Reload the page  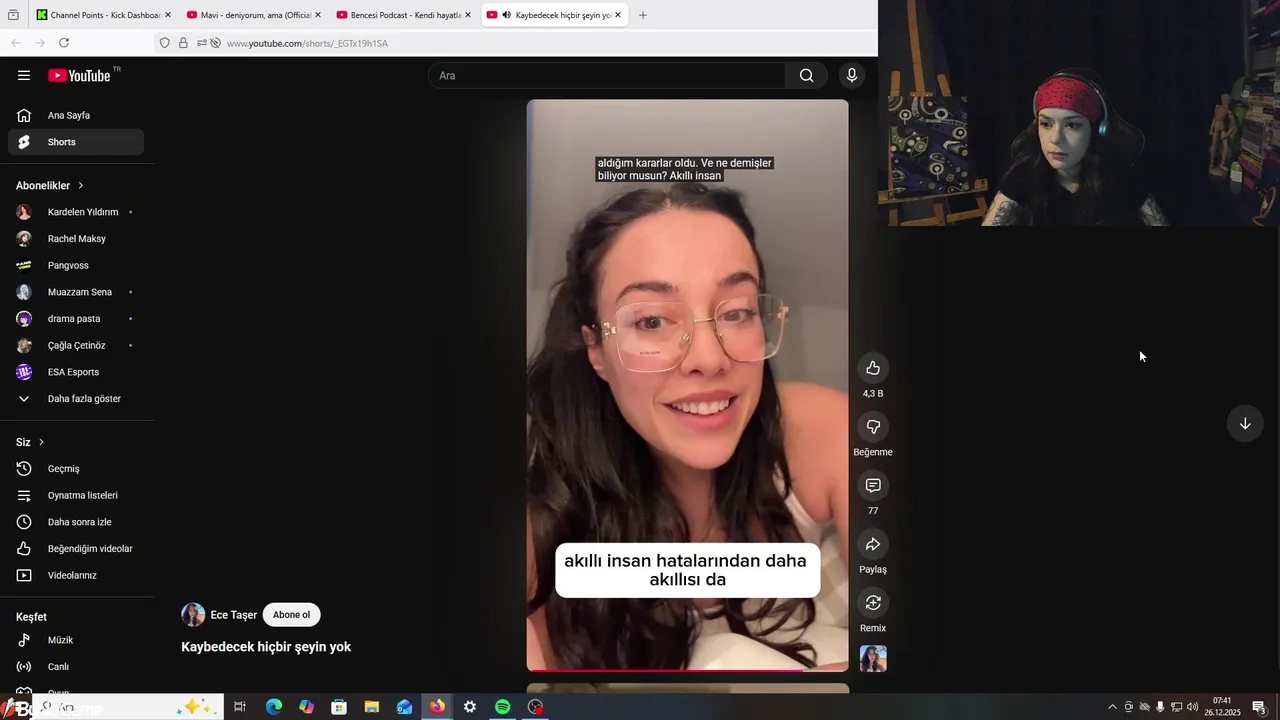click(64, 43)
